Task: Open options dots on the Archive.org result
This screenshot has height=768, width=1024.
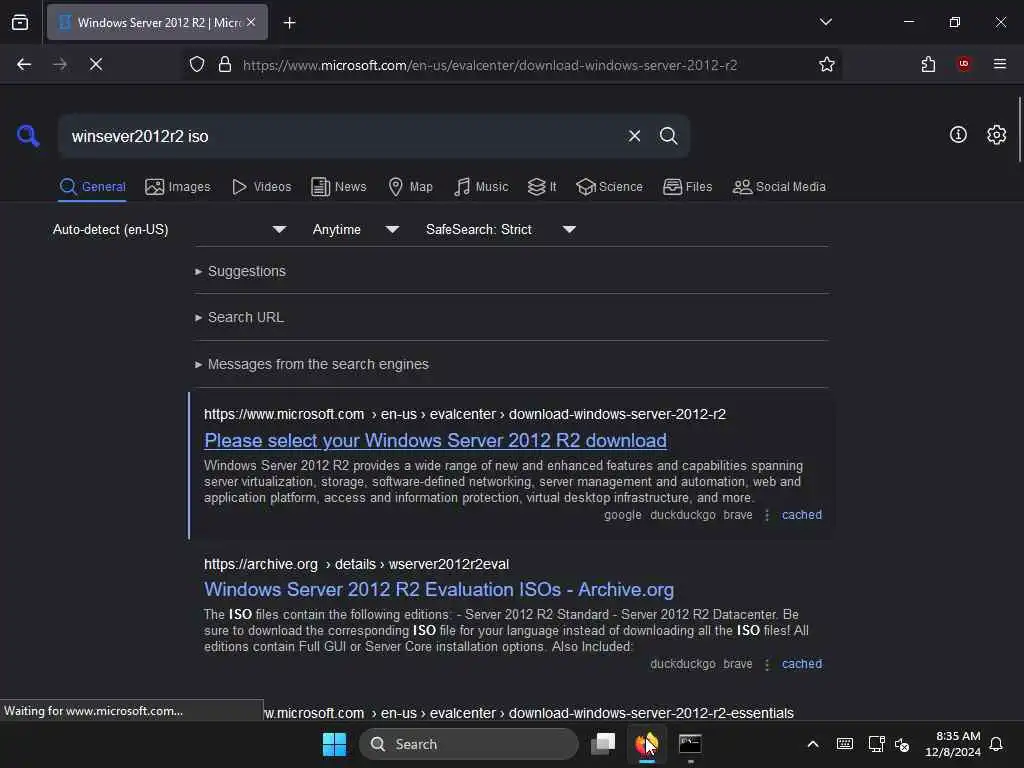Action: tap(767, 664)
